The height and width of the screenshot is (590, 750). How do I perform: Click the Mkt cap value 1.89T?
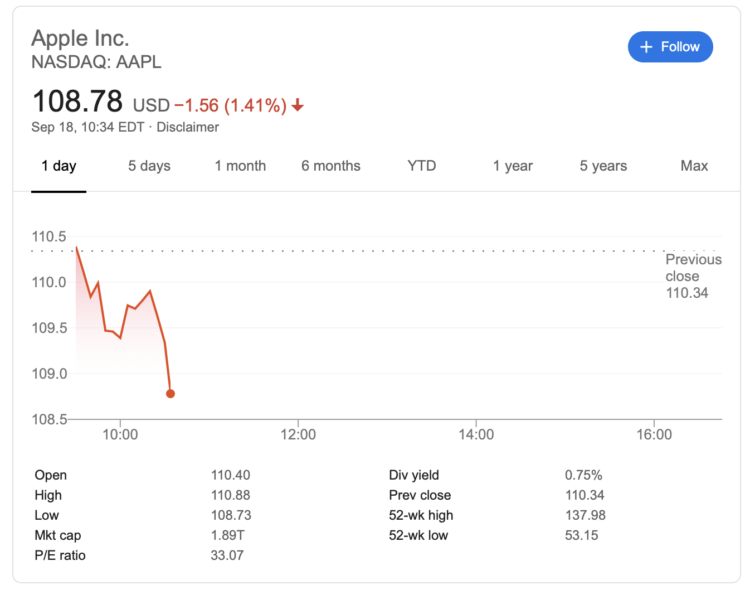[x=227, y=535]
